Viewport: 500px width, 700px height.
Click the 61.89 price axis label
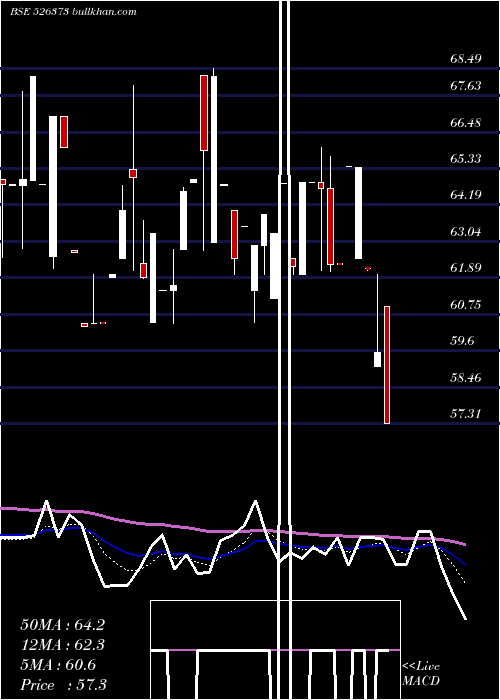[466, 268]
